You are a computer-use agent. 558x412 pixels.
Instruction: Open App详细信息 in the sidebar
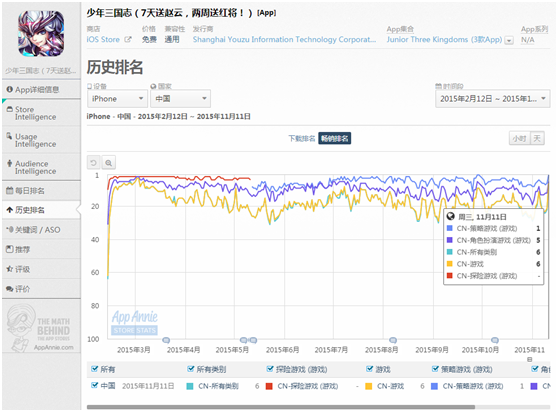click(41, 89)
